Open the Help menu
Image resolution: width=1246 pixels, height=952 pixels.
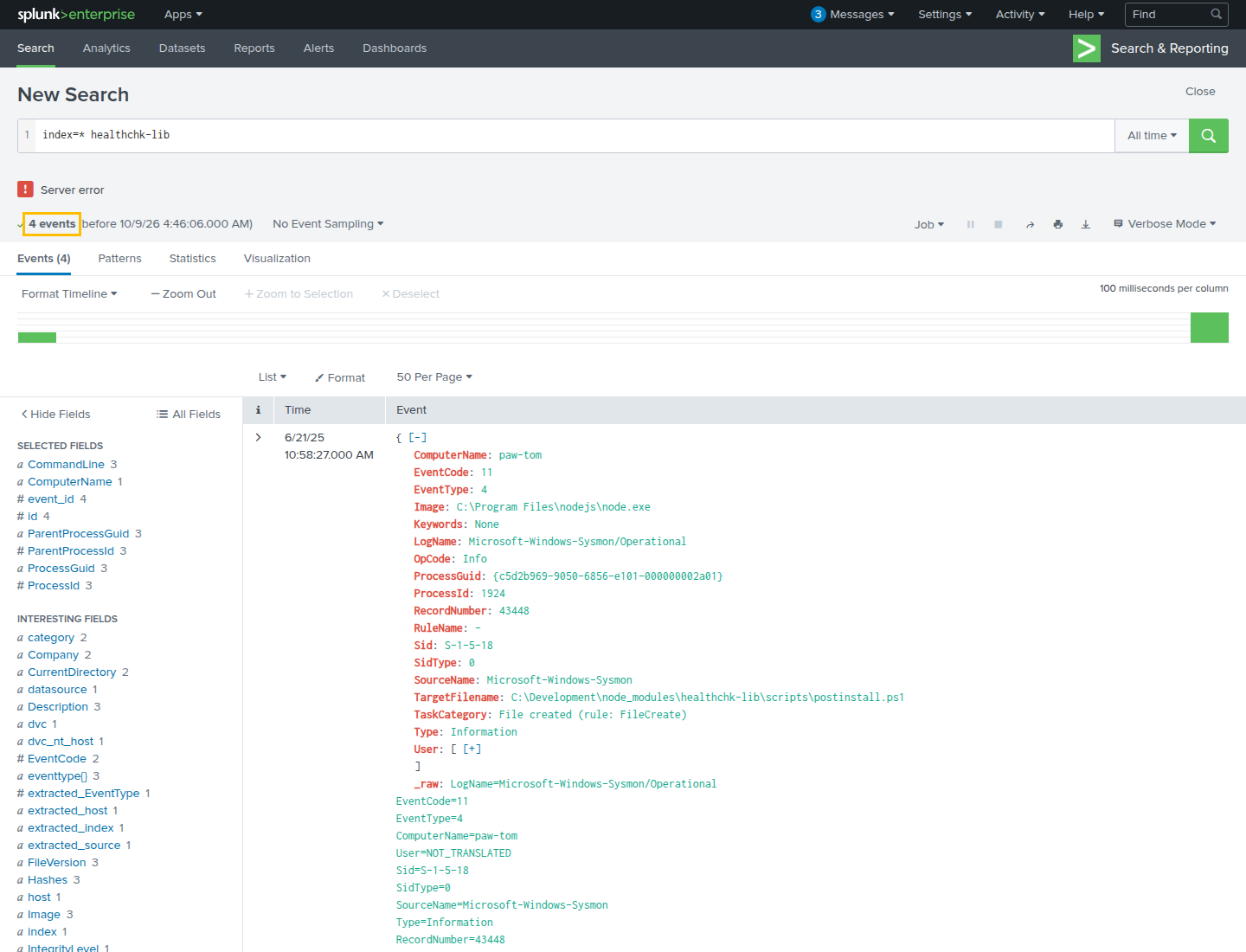[1086, 15]
